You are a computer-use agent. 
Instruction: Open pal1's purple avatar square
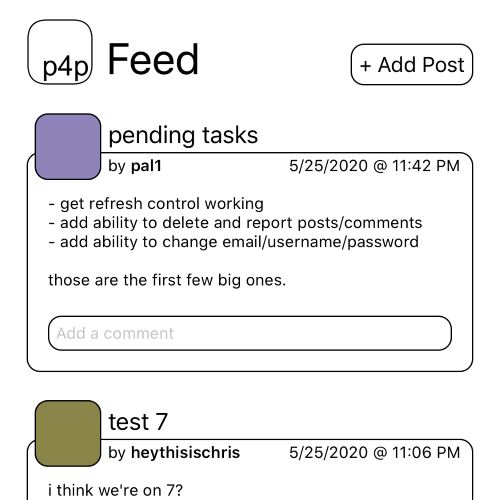(x=68, y=147)
